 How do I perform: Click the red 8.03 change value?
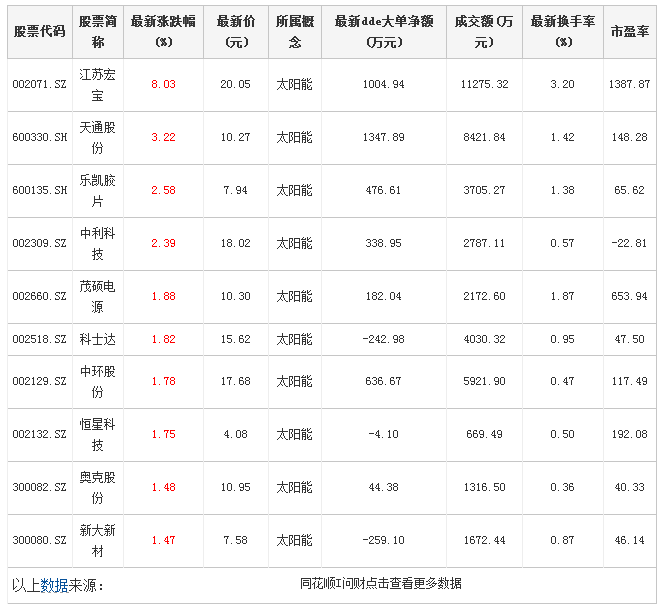coord(163,84)
